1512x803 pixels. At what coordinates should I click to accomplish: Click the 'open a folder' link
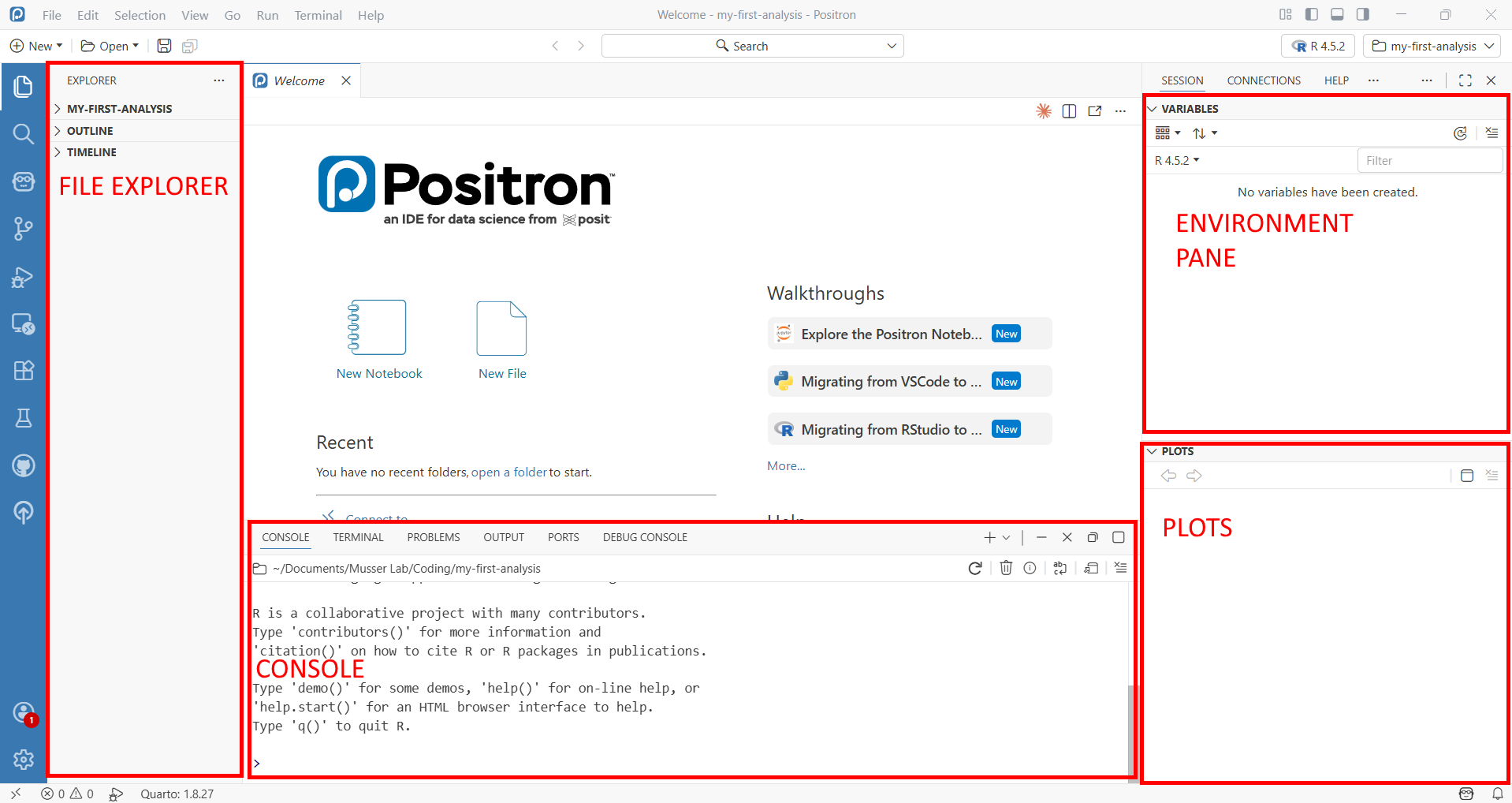click(508, 472)
